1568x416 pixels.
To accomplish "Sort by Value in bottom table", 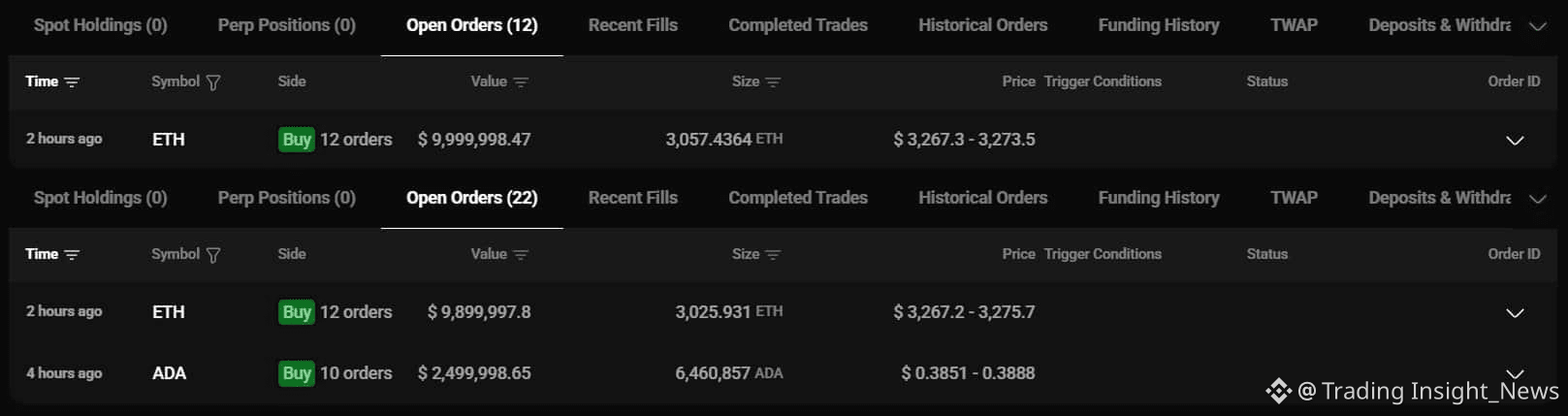I will (x=521, y=255).
